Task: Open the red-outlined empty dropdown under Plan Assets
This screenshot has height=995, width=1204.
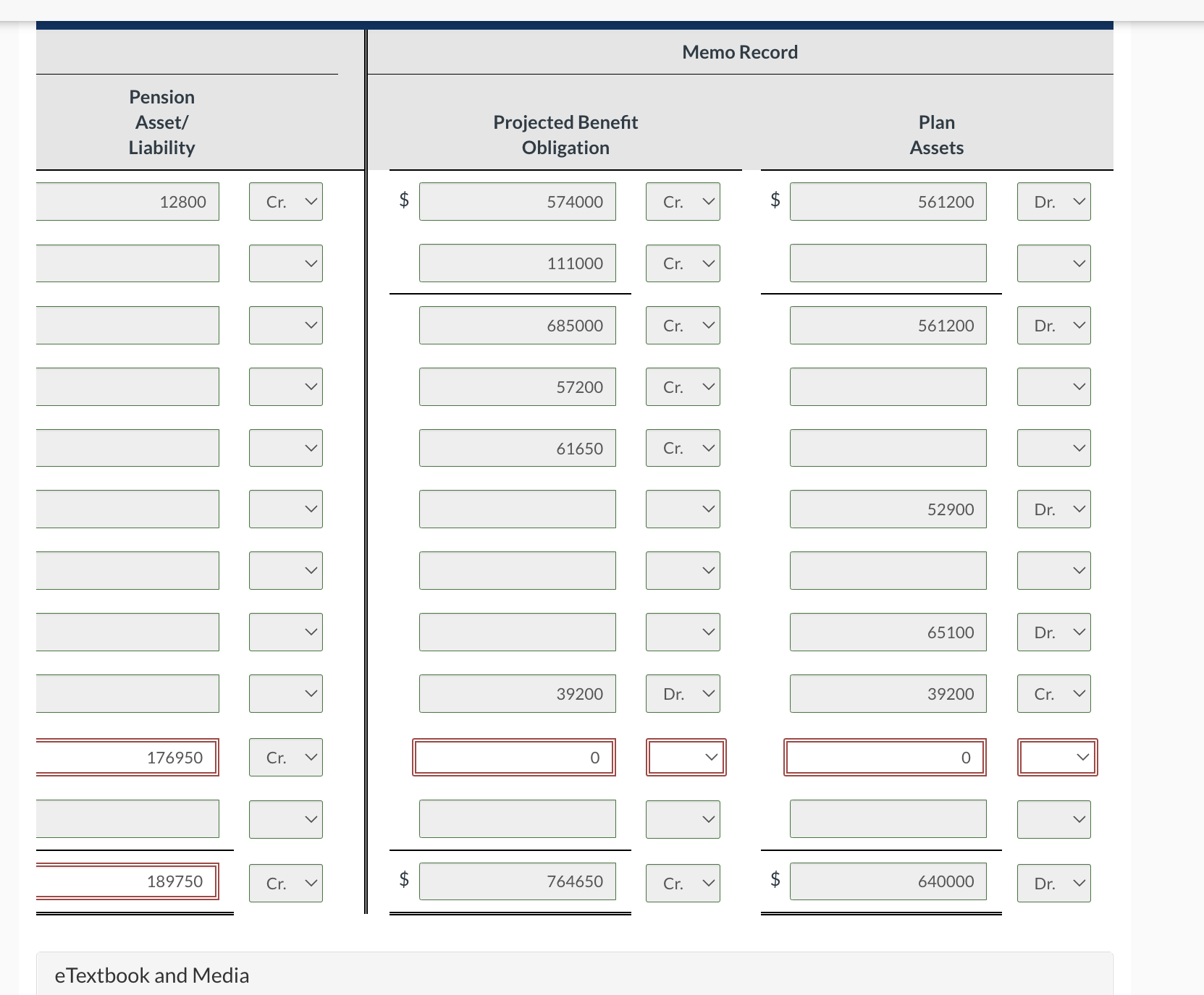Action: tap(1057, 758)
